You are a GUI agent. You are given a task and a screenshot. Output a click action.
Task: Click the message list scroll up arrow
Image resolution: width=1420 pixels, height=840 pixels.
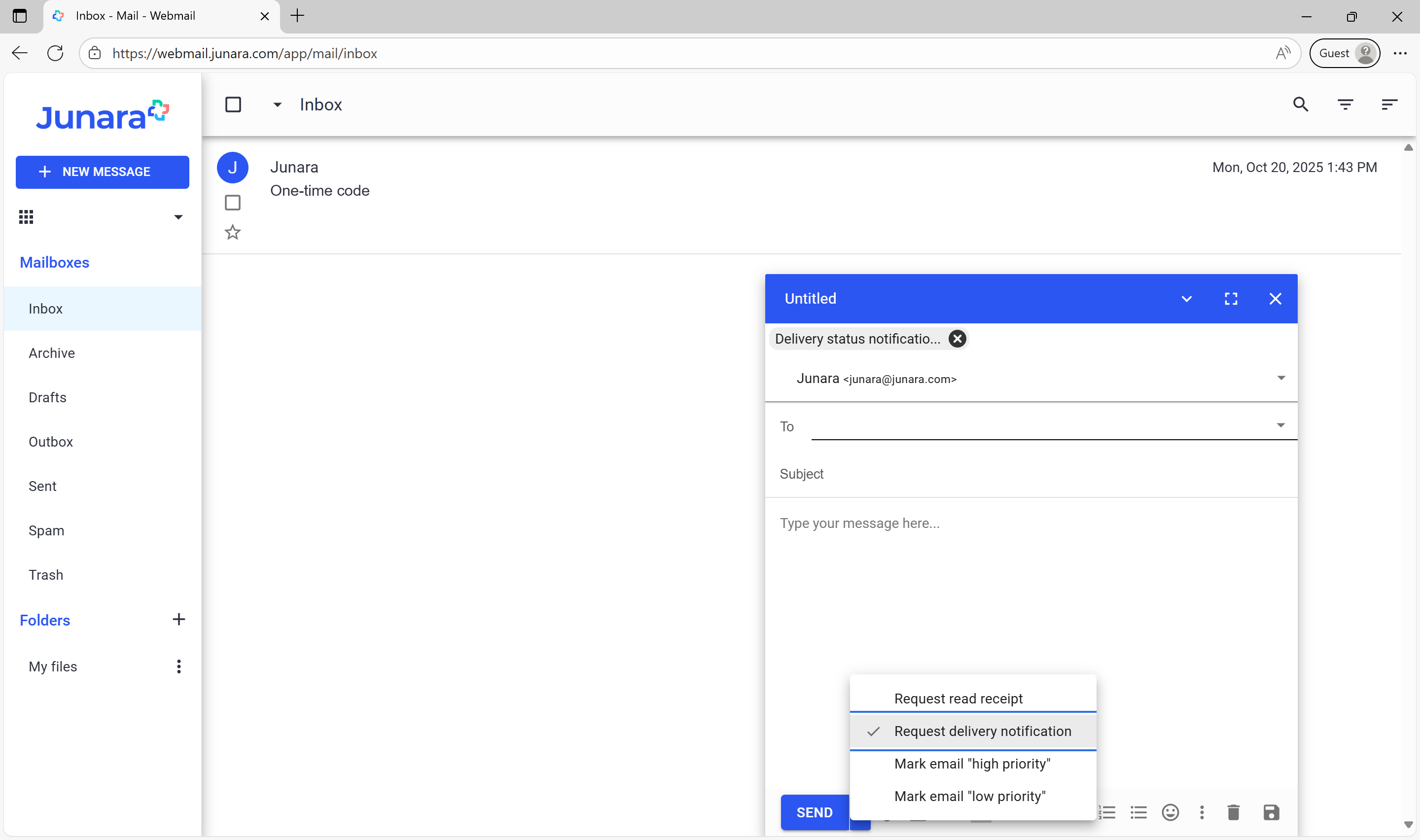pos(1408,148)
